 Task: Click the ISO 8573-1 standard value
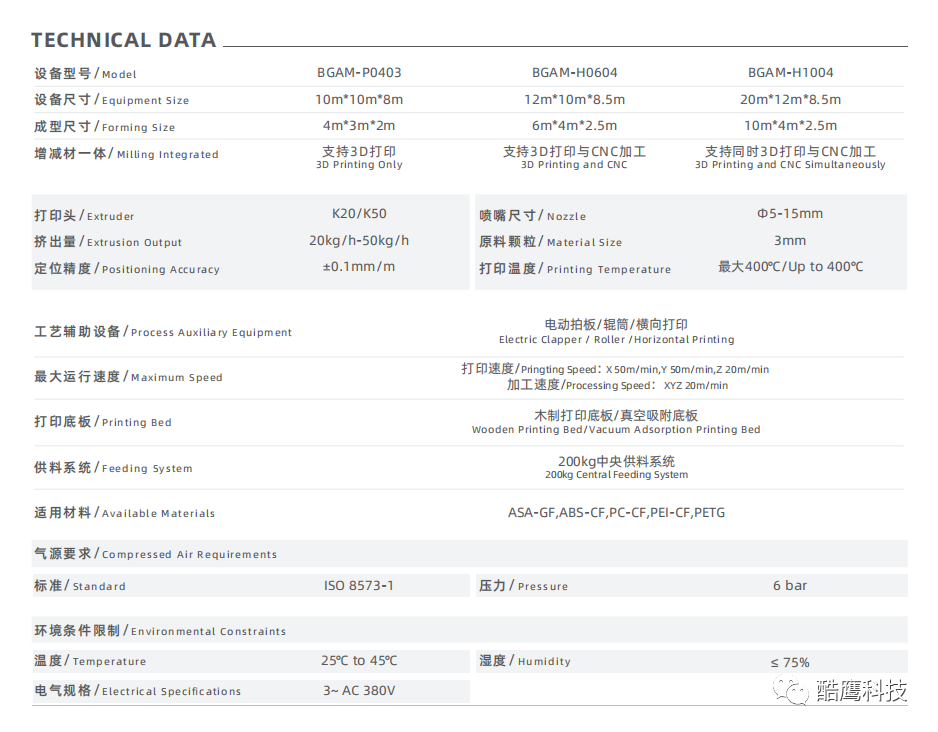pyautogui.click(x=359, y=586)
